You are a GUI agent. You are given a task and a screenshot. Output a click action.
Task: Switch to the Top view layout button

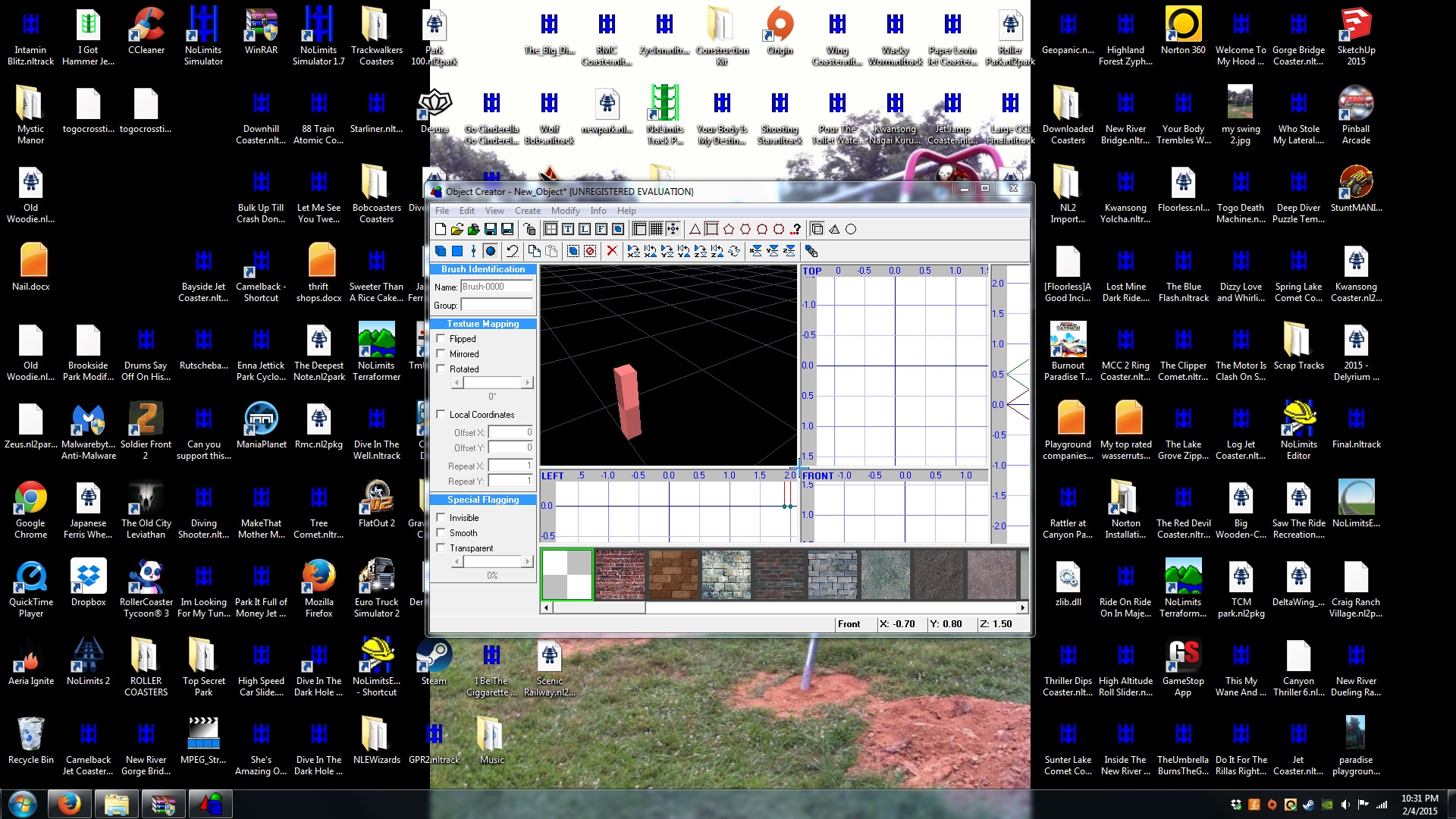point(568,229)
